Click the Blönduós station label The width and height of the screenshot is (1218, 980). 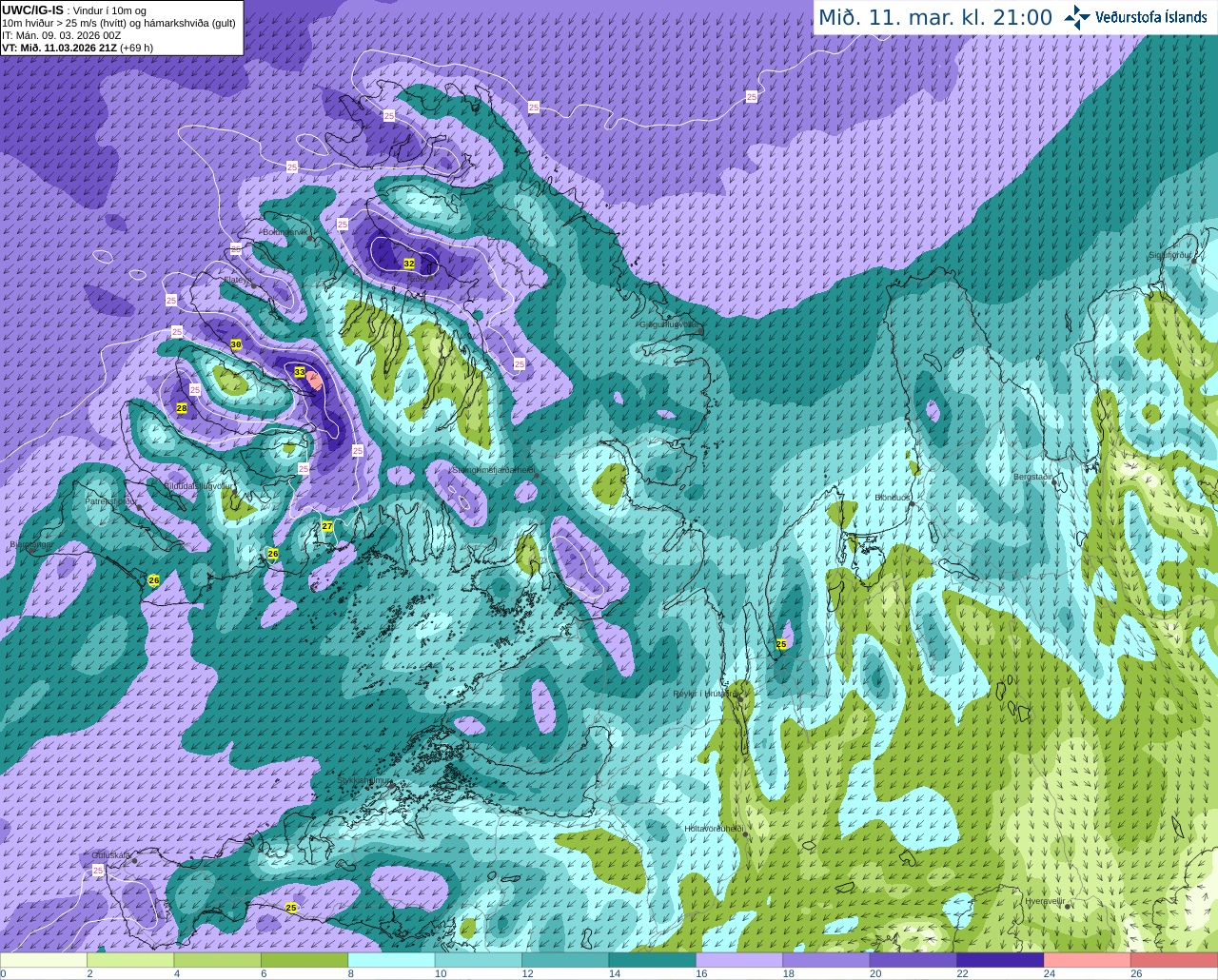(894, 498)
